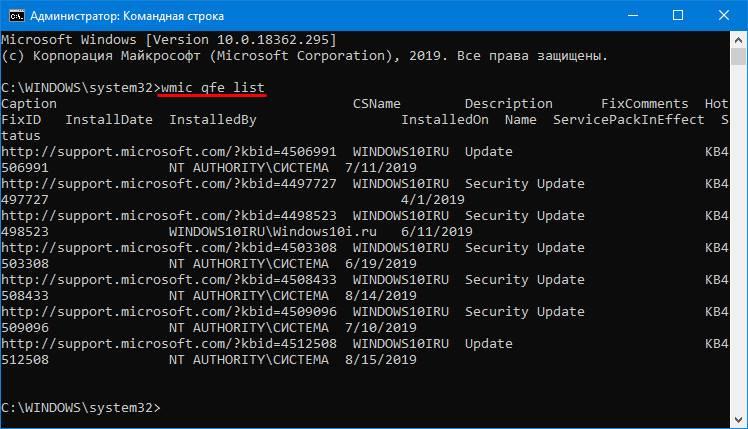Minimize the command prompt window
Image resolution: width=748 pixels, height=429 pixels.
pyautogui.click(x=633, y=15)
